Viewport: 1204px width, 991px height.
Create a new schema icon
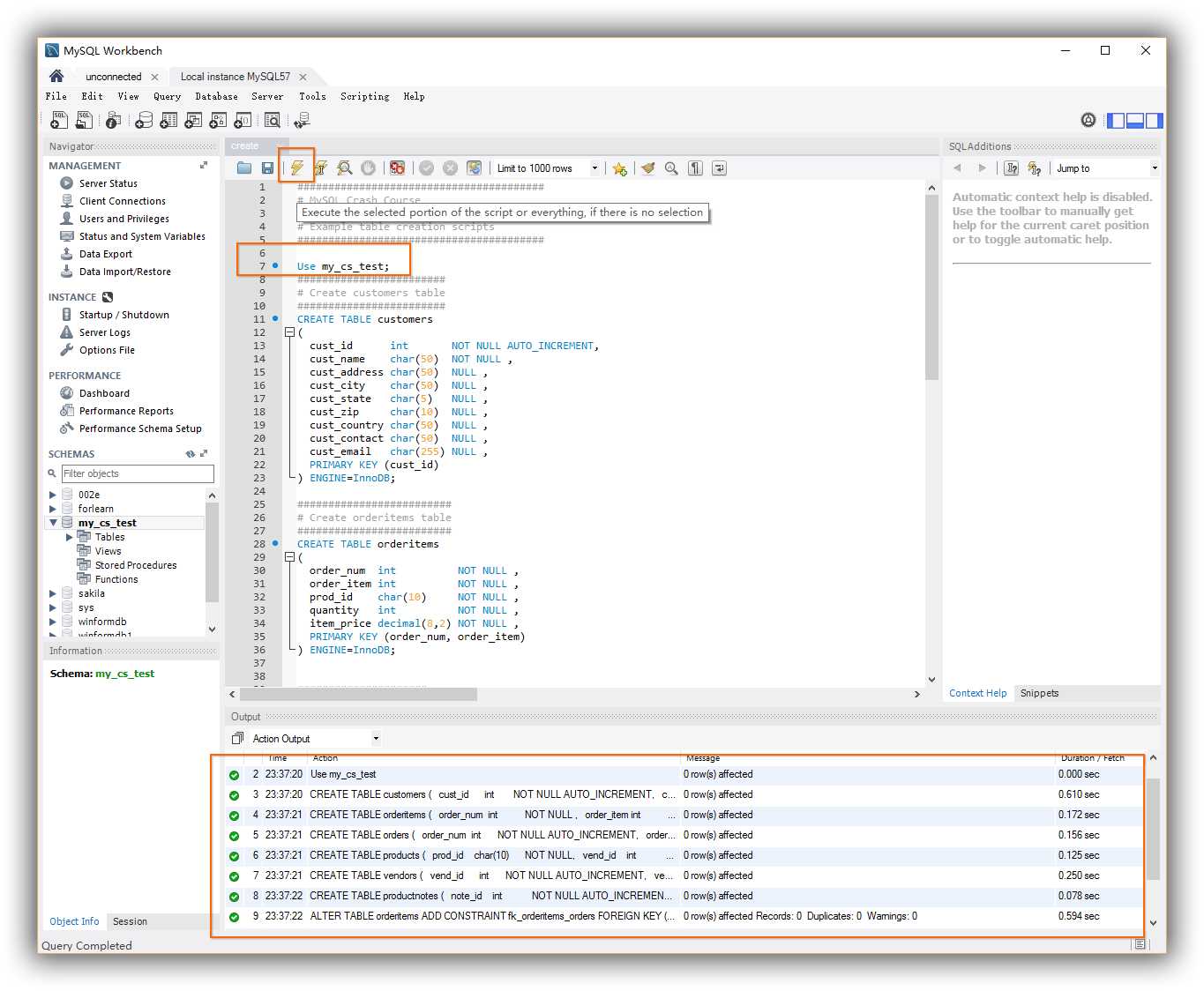coord(144,120)
